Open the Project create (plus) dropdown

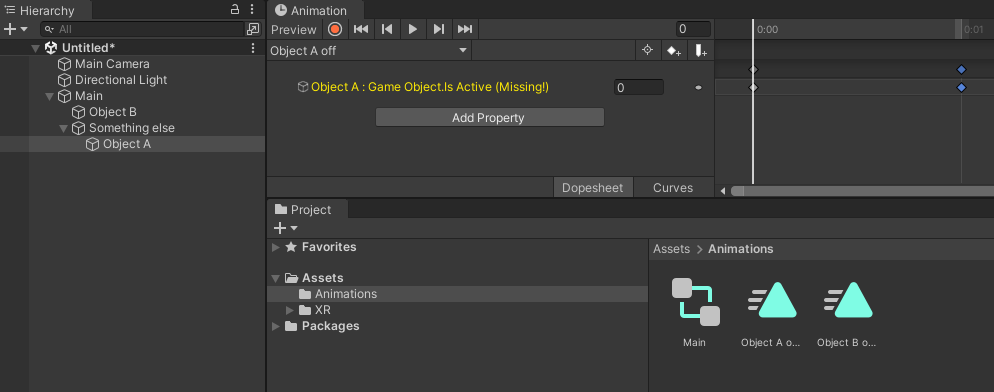pyautogui.click(x=285, y=228)
